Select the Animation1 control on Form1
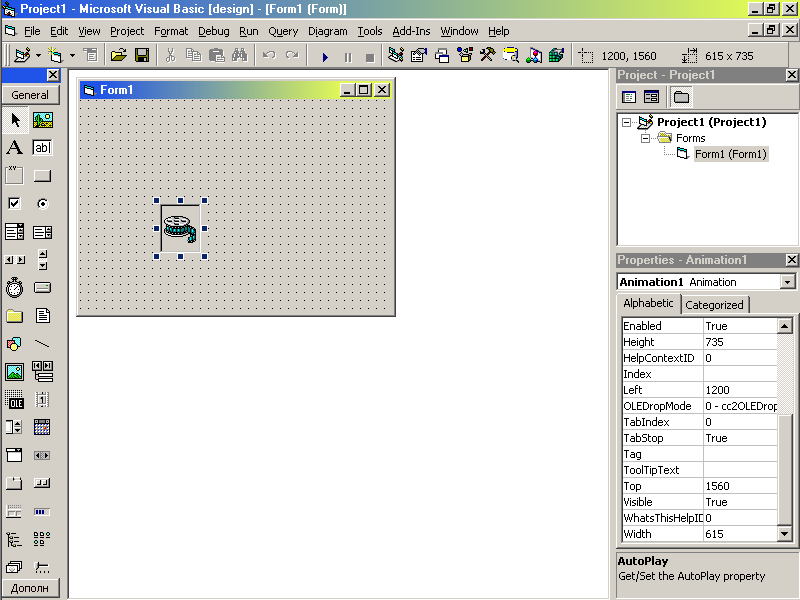Viewport: 800px width, 600px height. 180,229
